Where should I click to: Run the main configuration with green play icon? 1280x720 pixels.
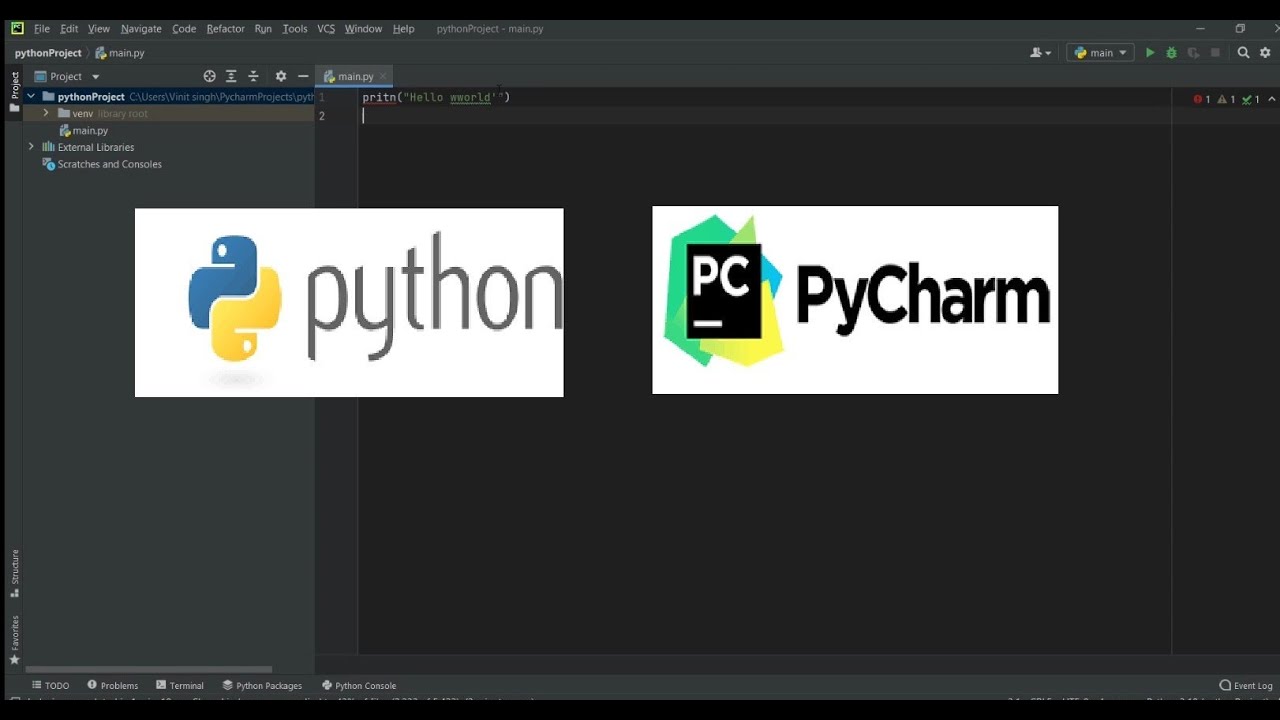pos(1150,53)
